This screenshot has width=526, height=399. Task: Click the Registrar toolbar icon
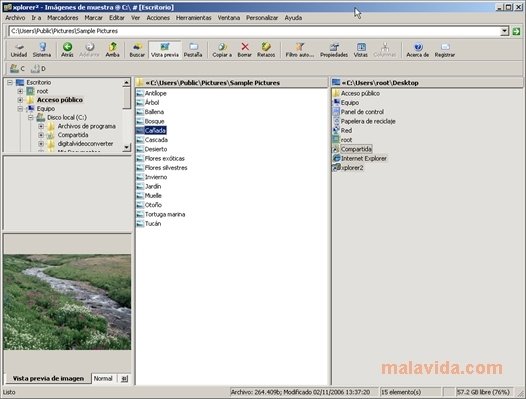[x=444, y=50]
